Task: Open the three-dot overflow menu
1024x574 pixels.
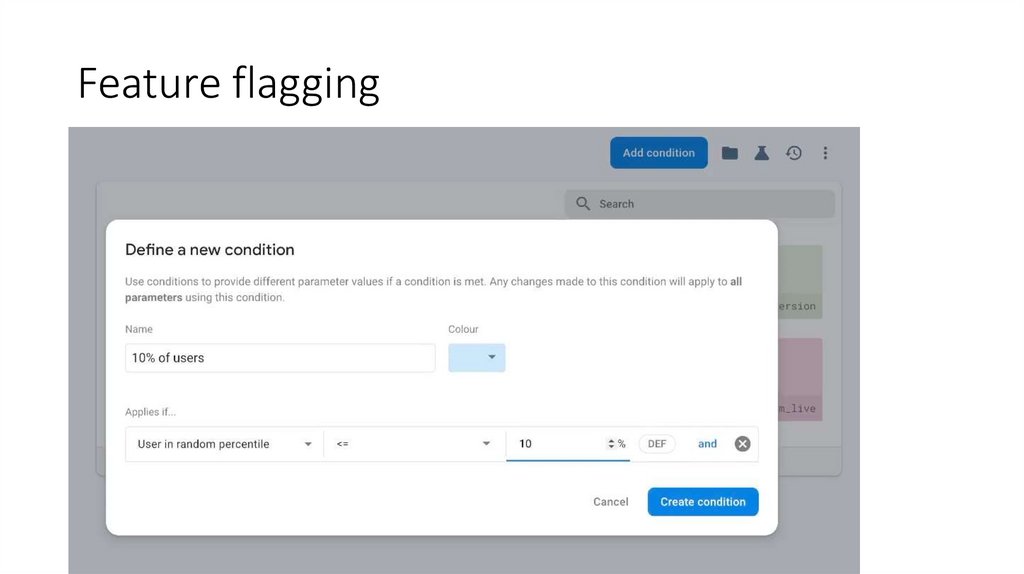Action: [825, 153]
